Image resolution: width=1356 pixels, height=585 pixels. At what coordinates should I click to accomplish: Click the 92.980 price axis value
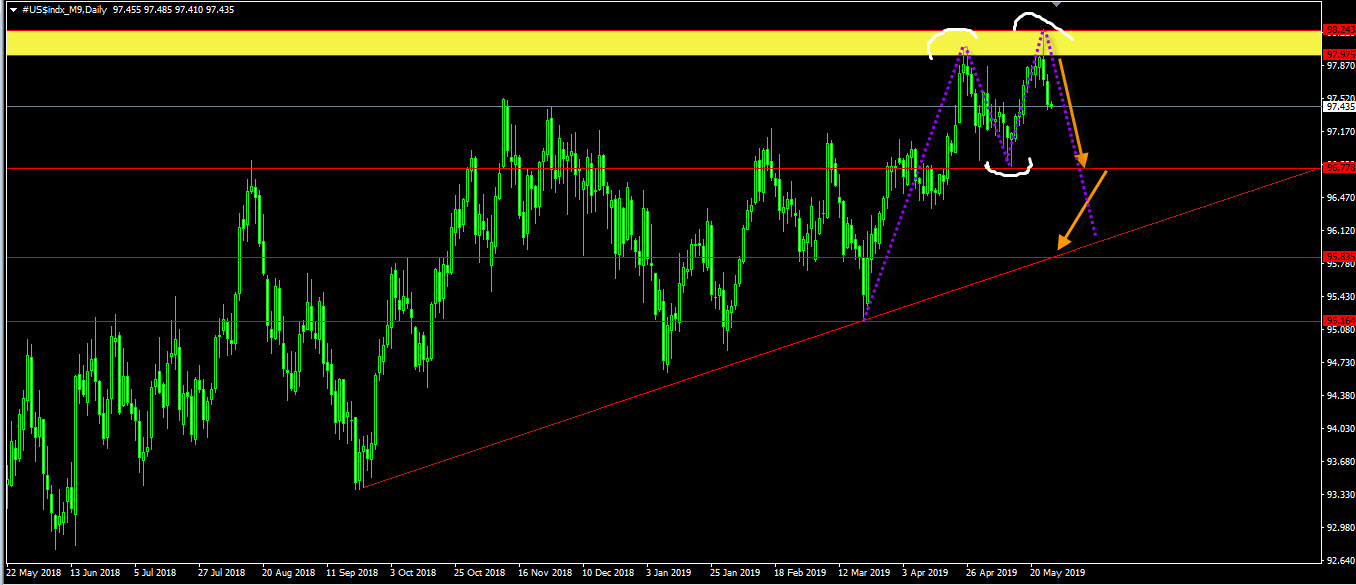[1339, 527]
